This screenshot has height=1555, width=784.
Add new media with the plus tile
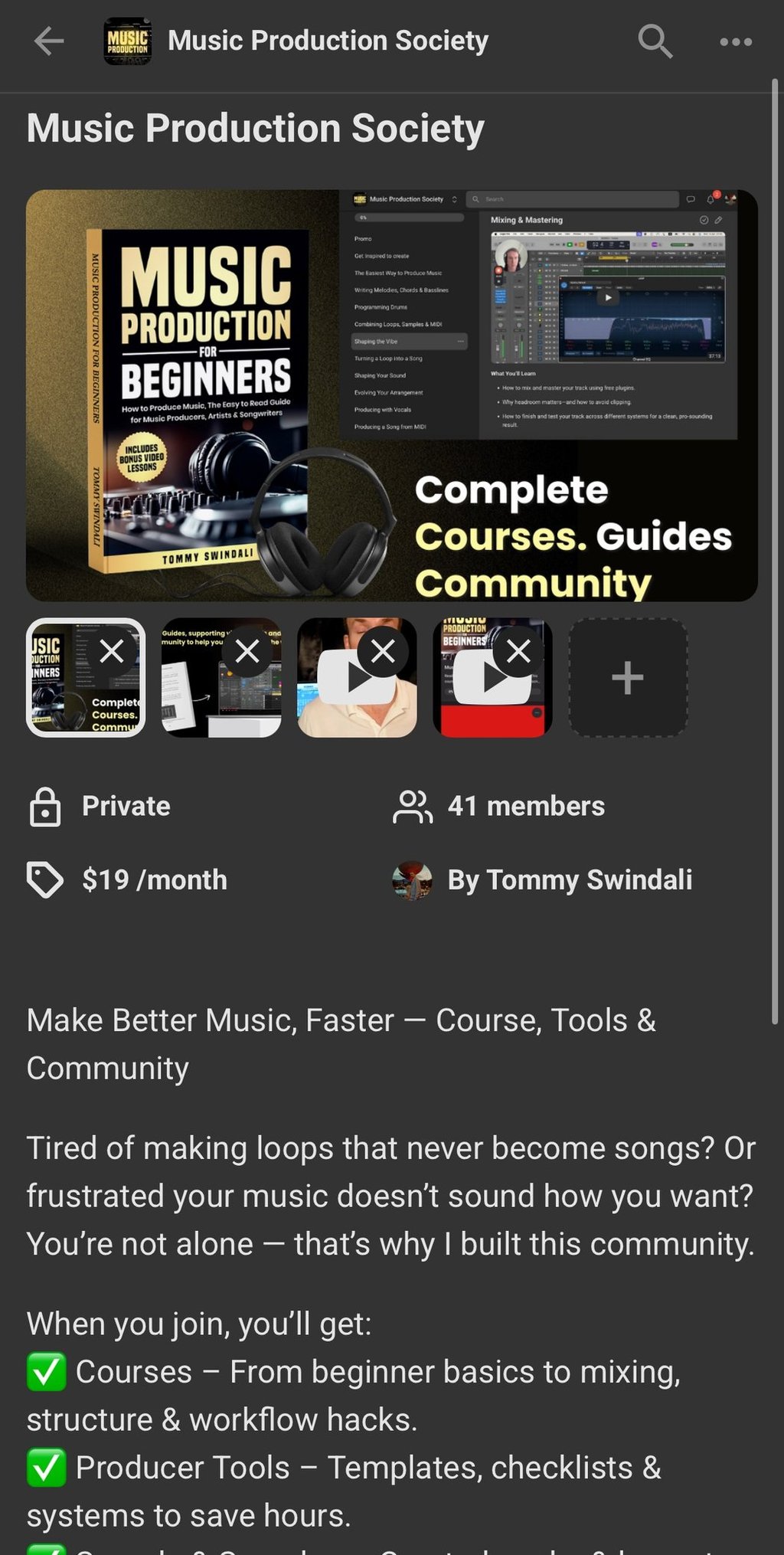(628, 678)
